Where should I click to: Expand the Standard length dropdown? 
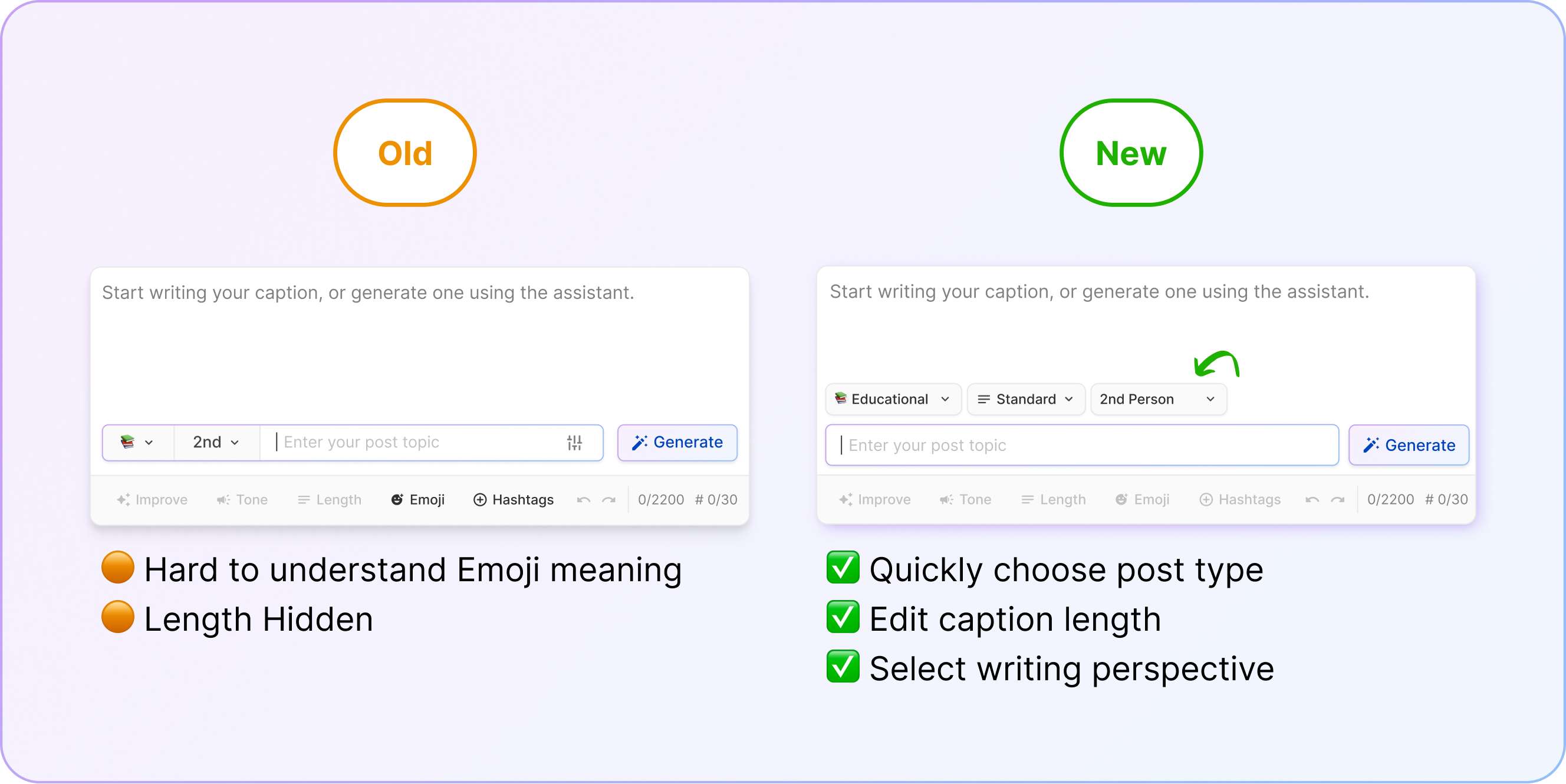tap(1025, 399)
